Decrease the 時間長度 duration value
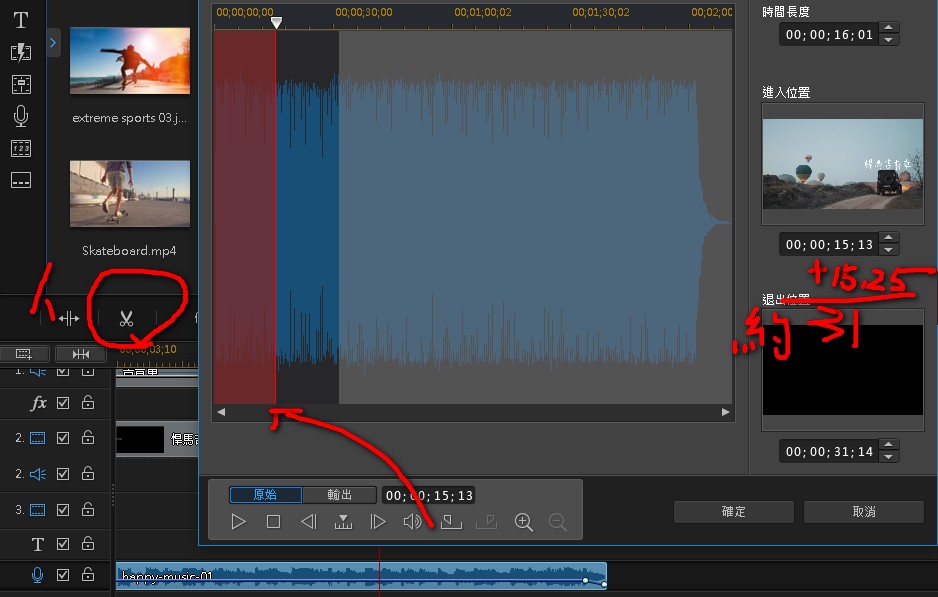 point(889,40)
